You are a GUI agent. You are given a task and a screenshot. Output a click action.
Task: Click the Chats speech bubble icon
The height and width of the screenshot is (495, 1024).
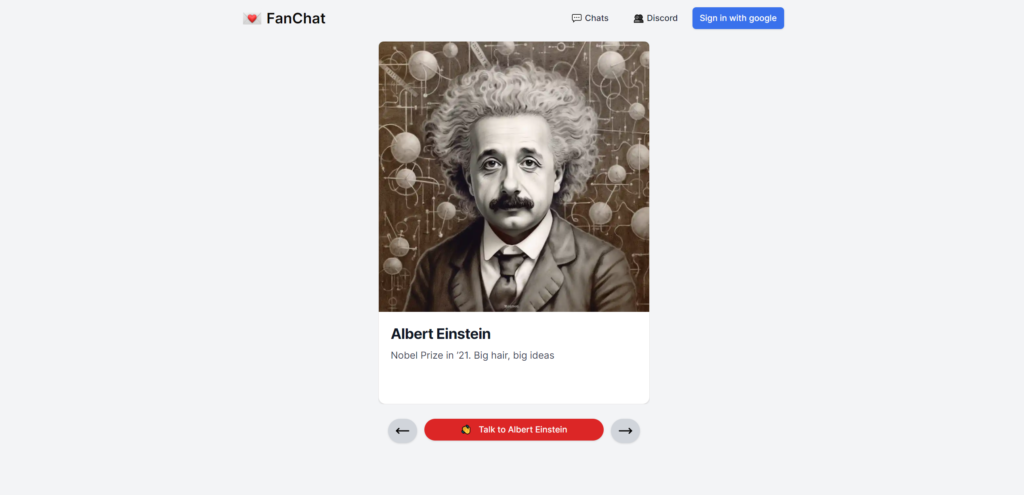(x=577, y=18)
